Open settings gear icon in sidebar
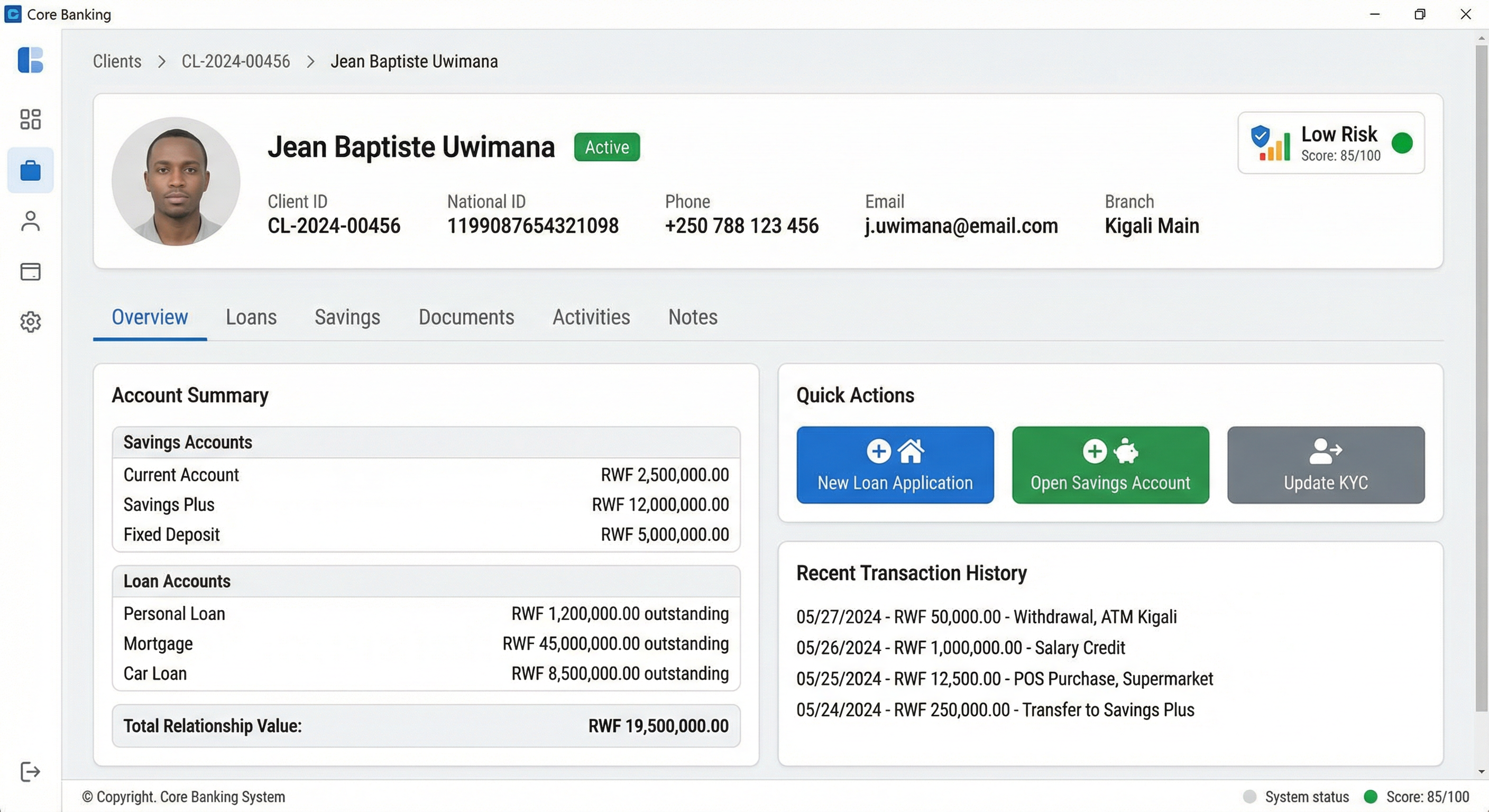 tap(30, 322)
